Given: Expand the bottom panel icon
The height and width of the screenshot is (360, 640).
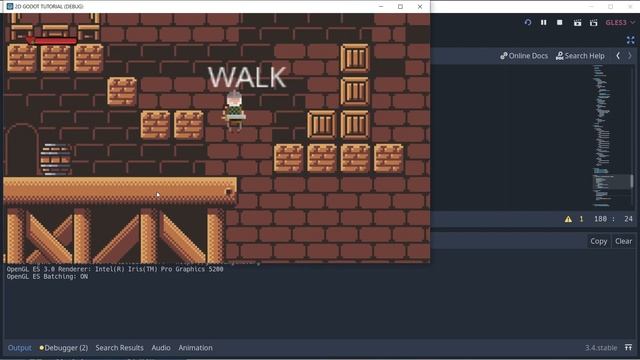Looking at the screenshot, I should click(628, 348).
